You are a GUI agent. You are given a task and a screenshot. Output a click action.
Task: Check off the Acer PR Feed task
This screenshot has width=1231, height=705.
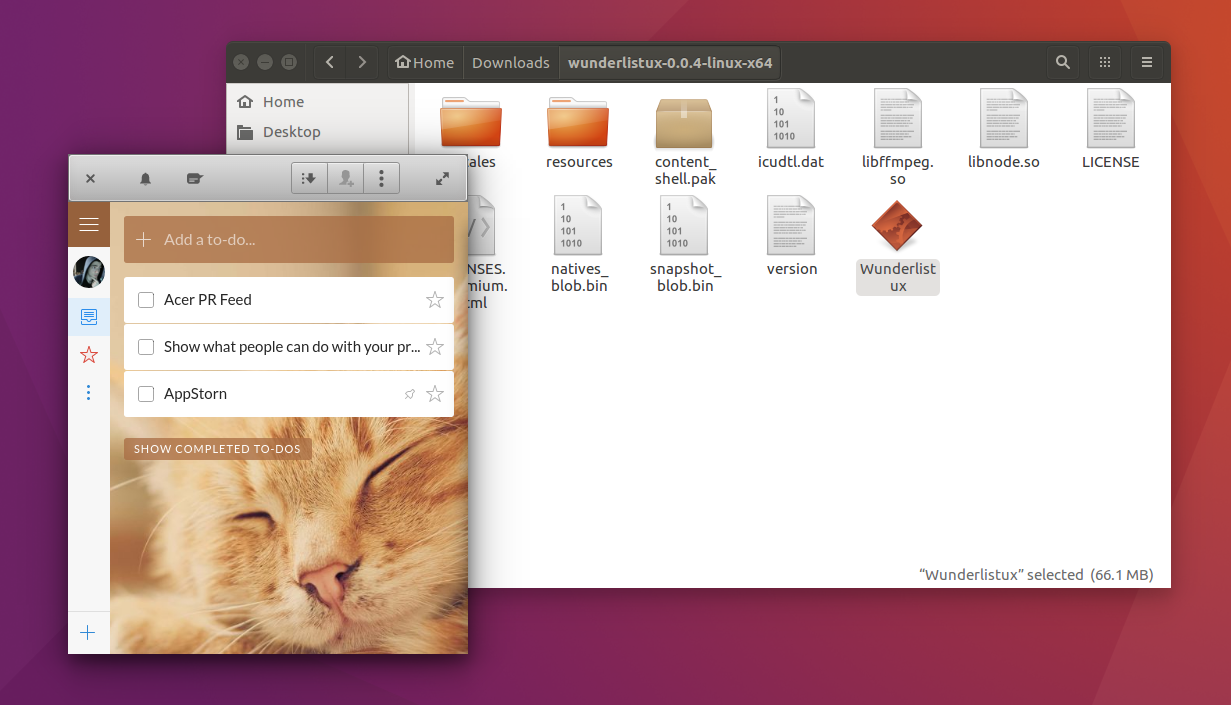coord(146,300)
